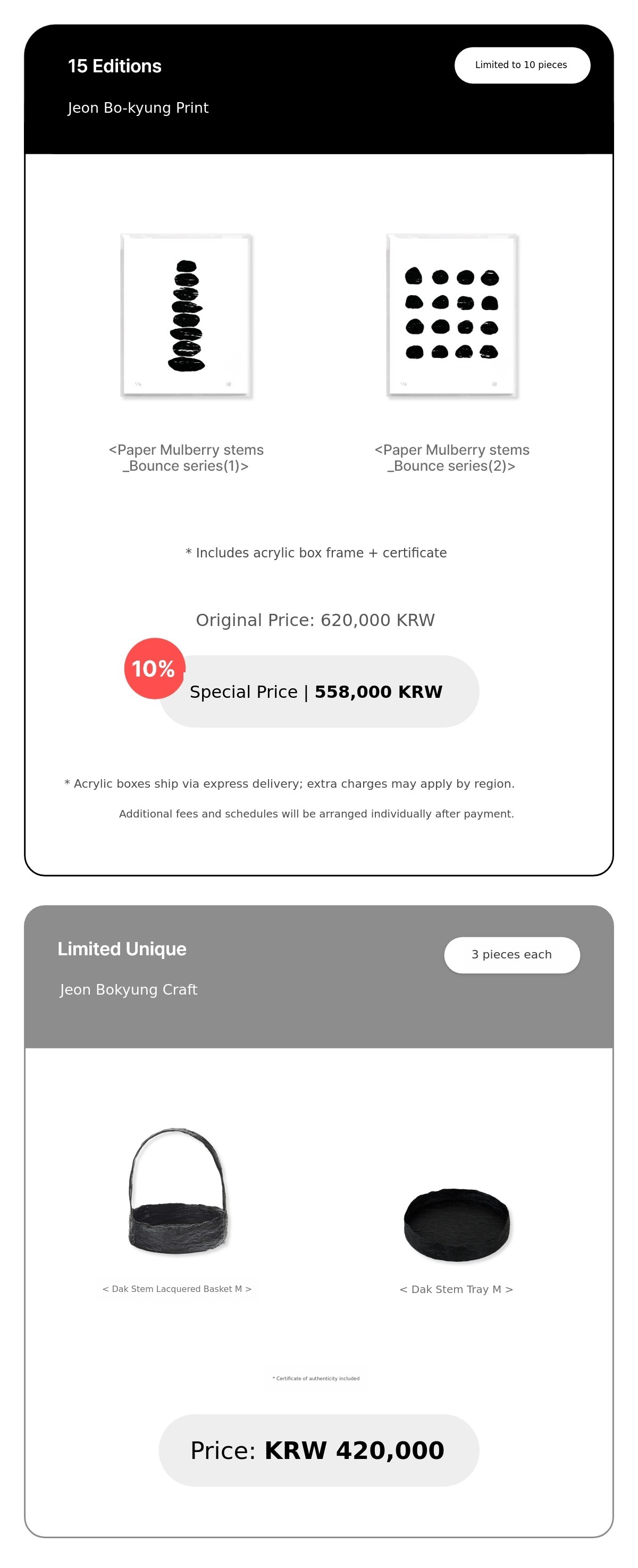The width and height of the screenshot is (638, 1568).
Task: Click the "15 Editions" heading
Action: pos(115,66)
